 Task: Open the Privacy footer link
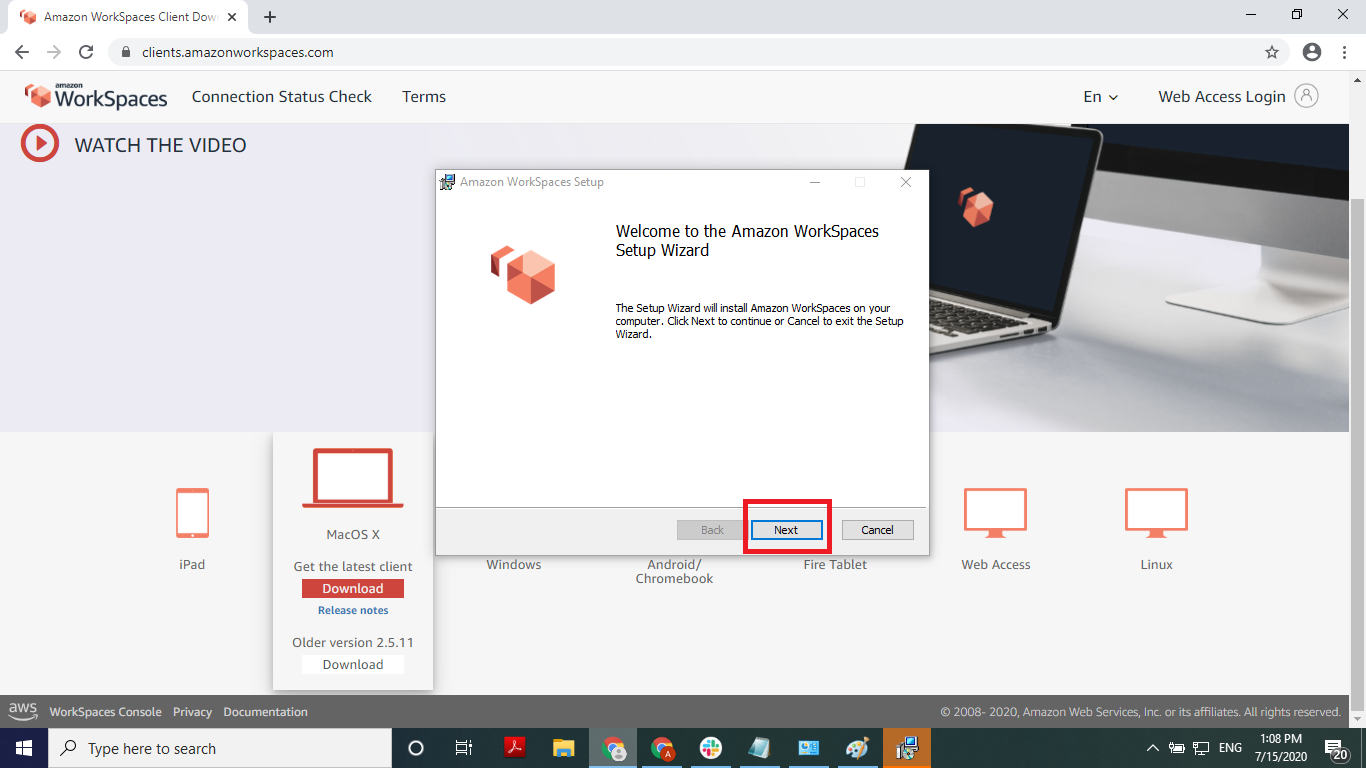tap(192, 712)
